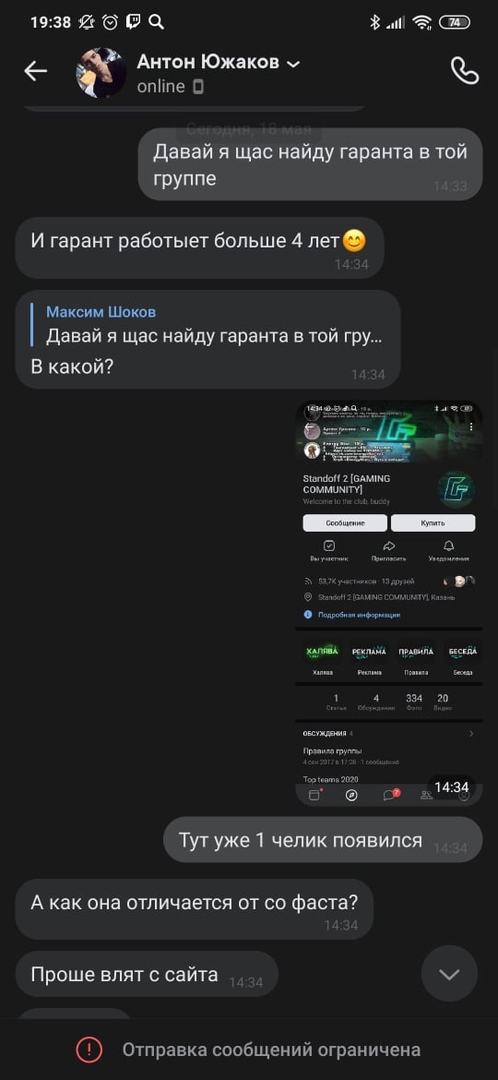Open Антон Южаков's profile avatar
The height and width of the screenshot is (1080, 498).
tap(101, 72)
